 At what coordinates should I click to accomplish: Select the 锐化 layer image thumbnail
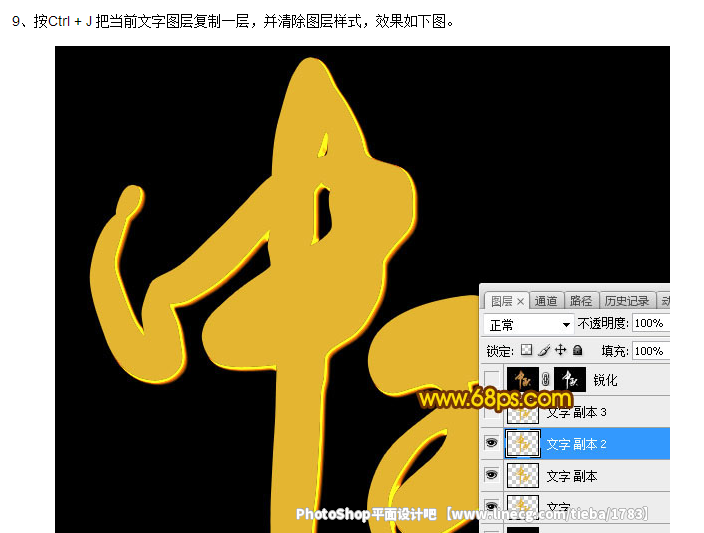522,380
